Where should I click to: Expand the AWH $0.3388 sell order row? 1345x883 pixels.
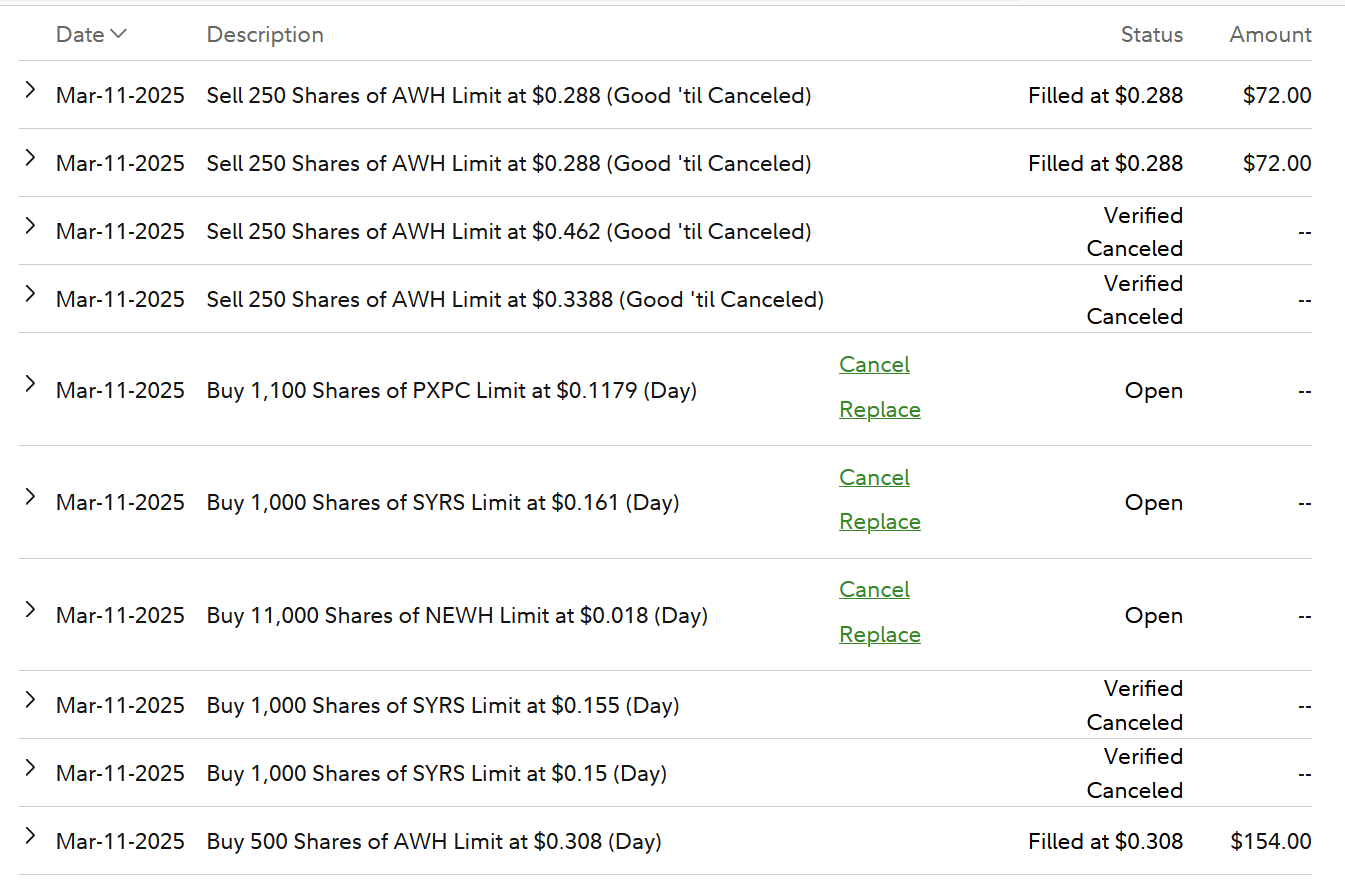tap(30, 294)
